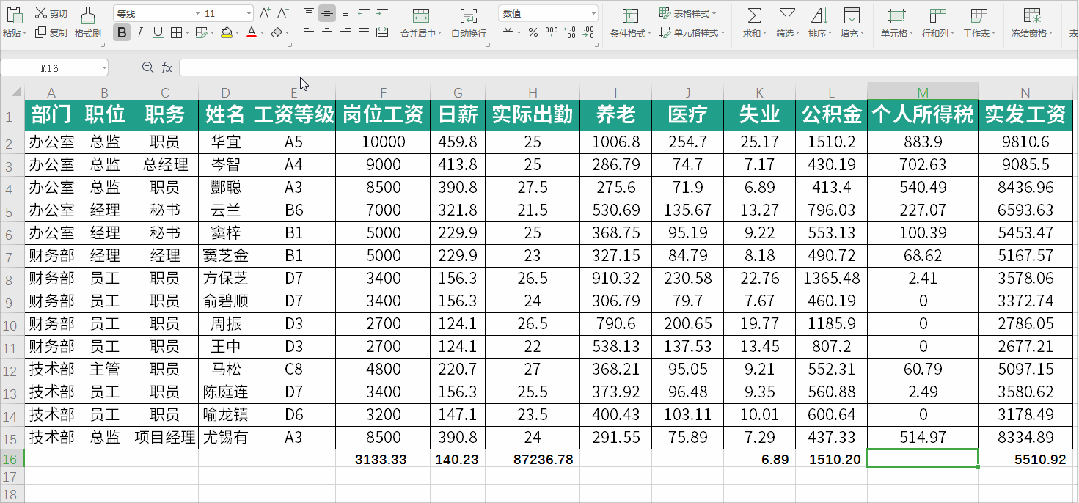Click the Auto Wrap (自动换行) button

[469, 23]
